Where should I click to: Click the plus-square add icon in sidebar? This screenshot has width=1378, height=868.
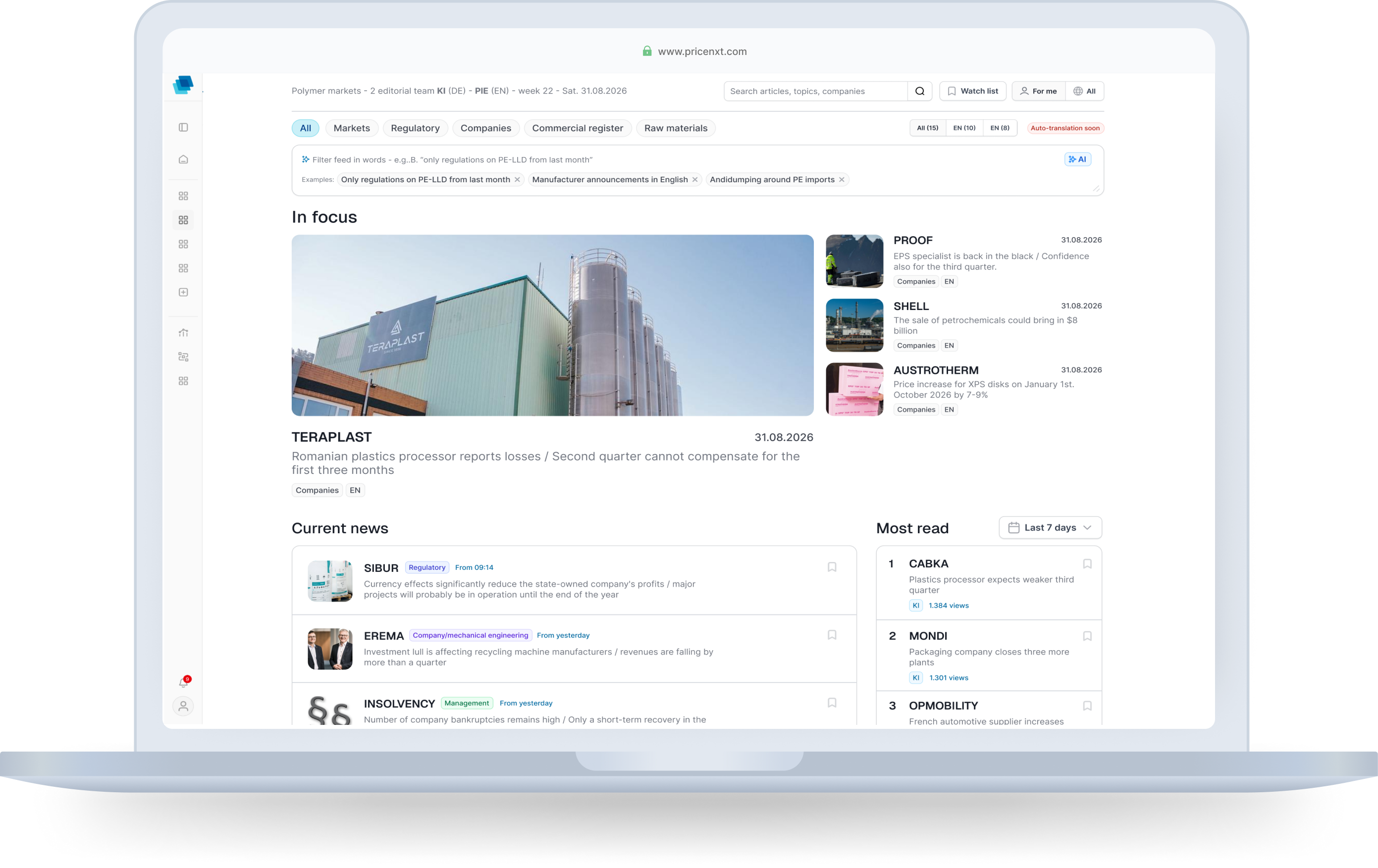pos(183,292)
